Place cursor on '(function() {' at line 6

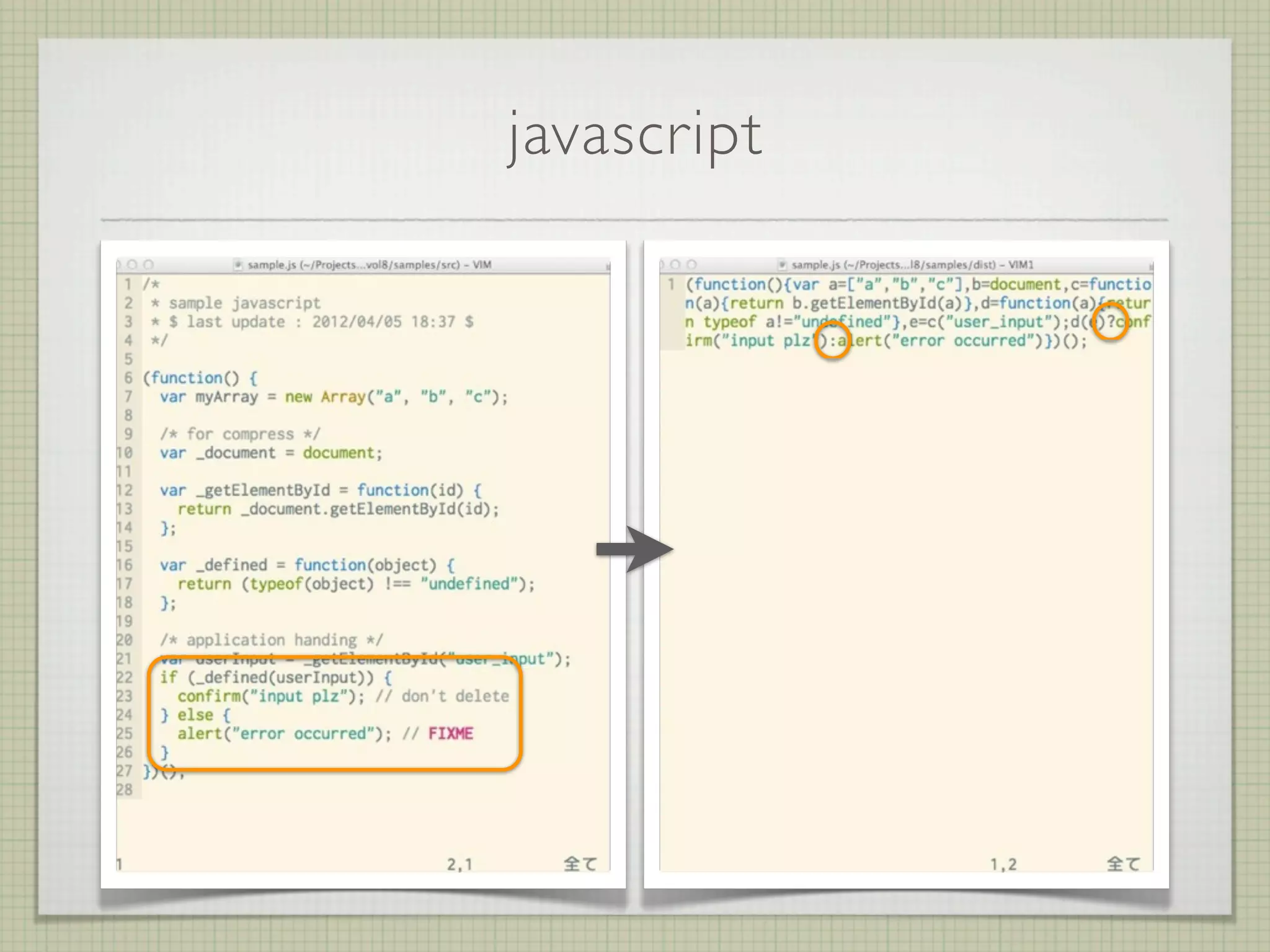pyautogui.click(x=200, y=378)
